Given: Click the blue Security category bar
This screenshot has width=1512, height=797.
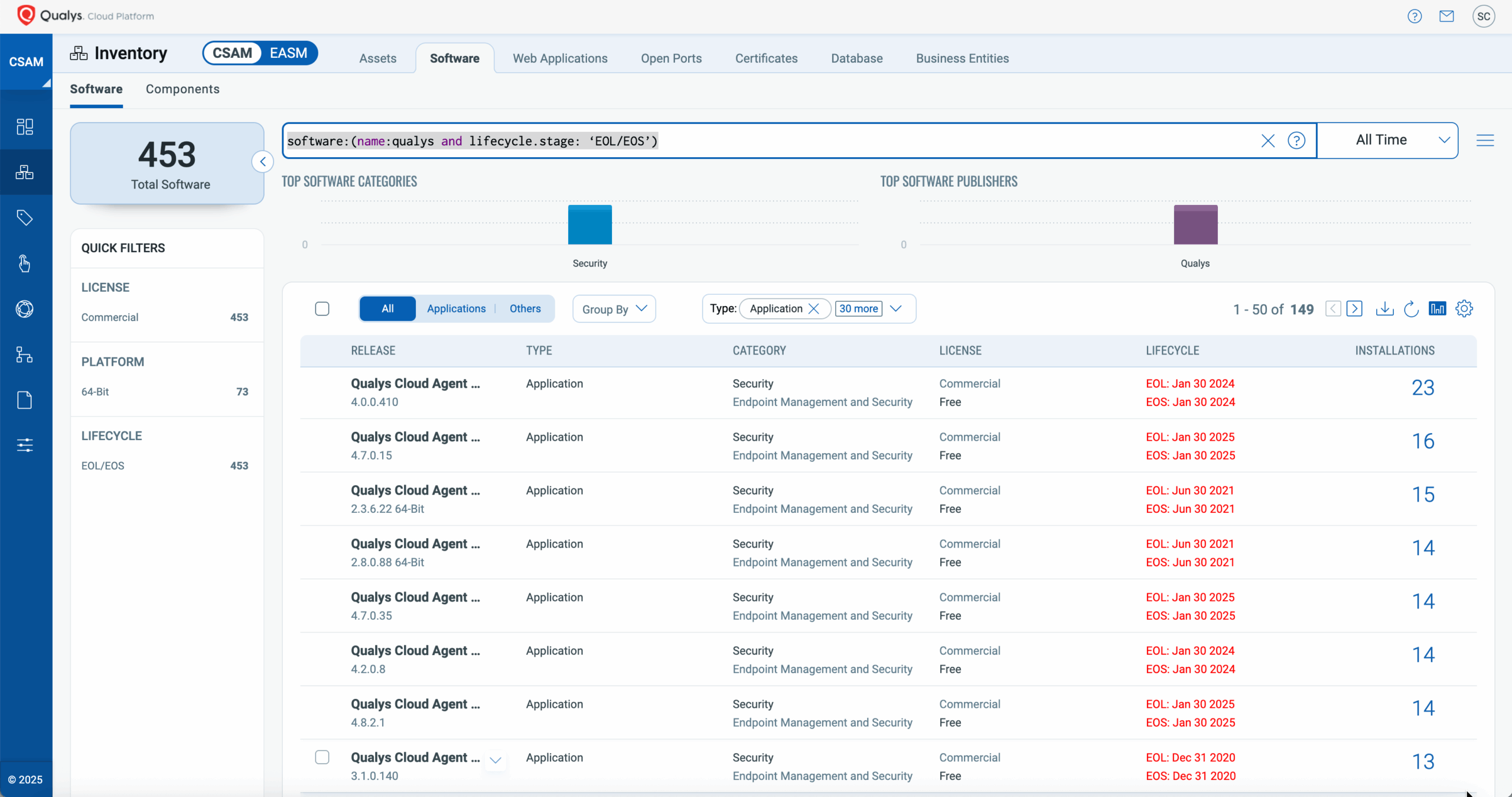Looking at the screenshot, I should 589,225.
